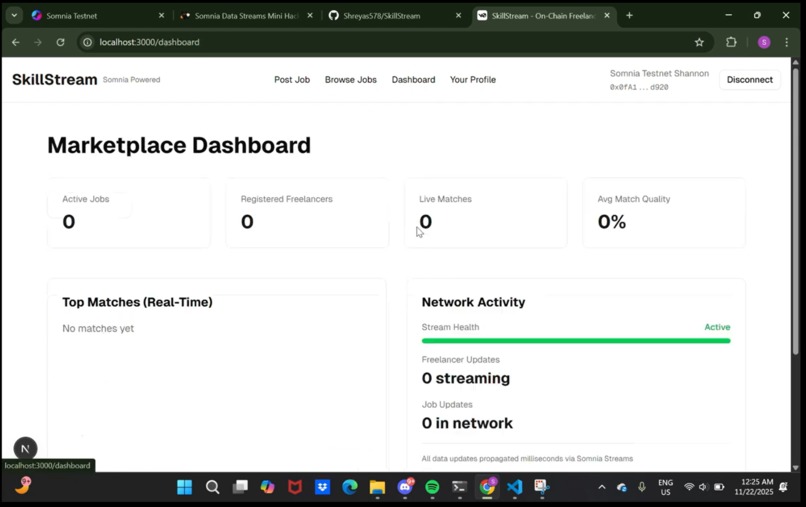Open the Post Job page
This screenshot has height=507, width=806.
292,80
